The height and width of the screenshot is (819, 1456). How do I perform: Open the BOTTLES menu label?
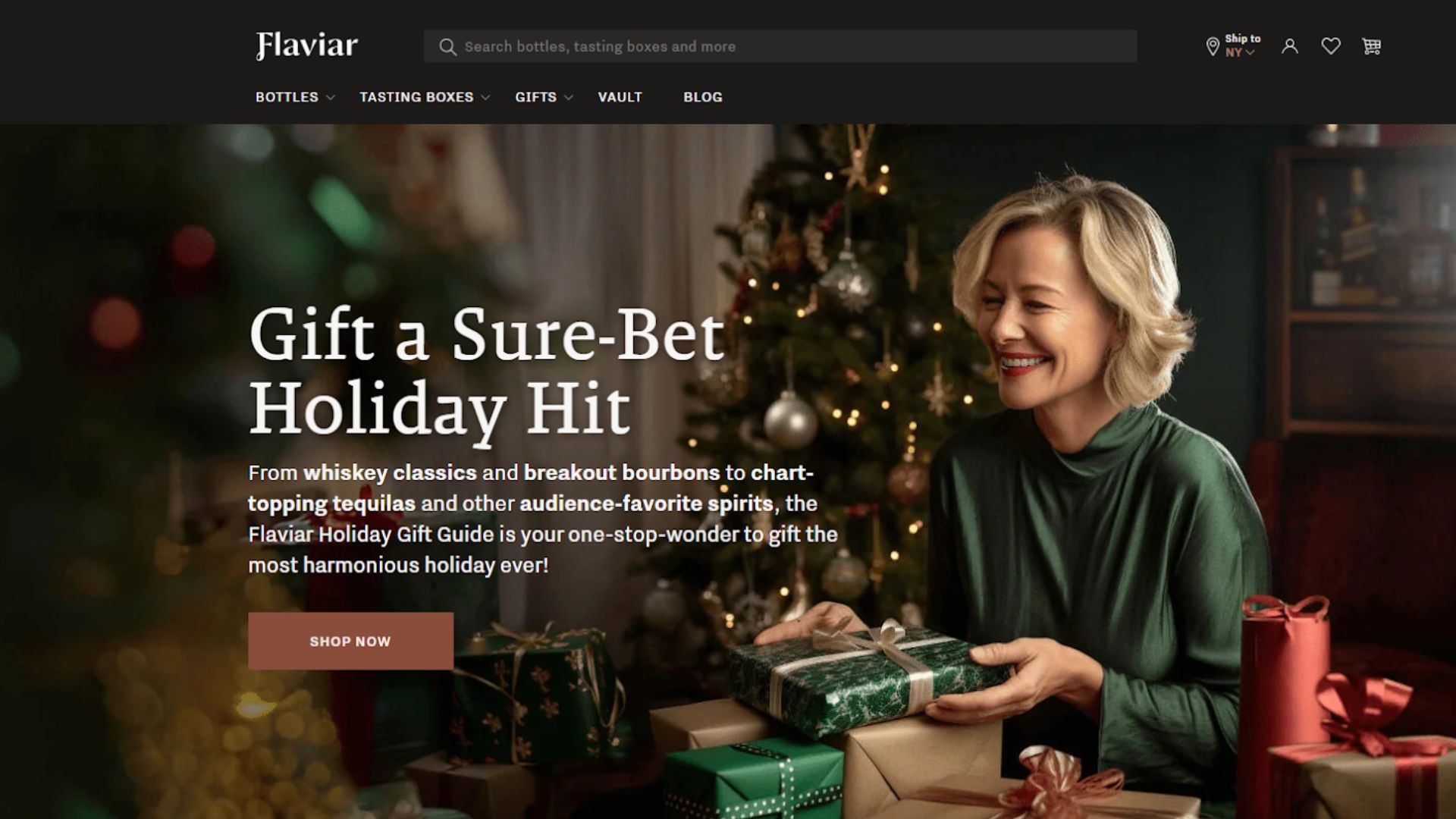[x=287, y=97]
